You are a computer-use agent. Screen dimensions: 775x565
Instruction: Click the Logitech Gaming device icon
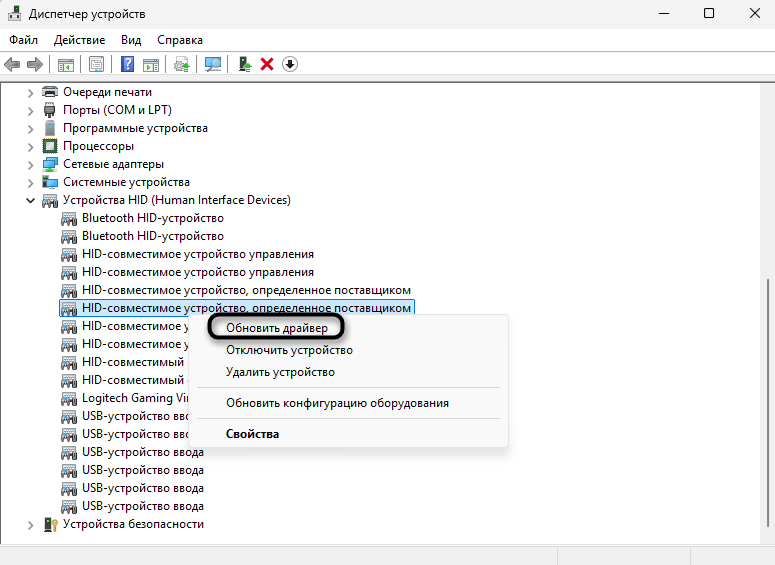[x=69, y=398]
